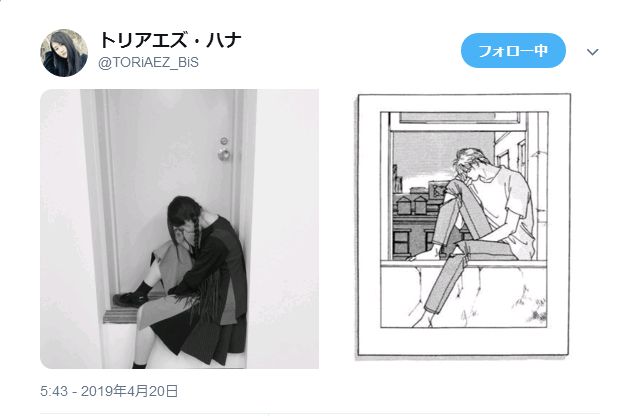Open the トリアエズ・ハナ profile avatar

point(64,53)
